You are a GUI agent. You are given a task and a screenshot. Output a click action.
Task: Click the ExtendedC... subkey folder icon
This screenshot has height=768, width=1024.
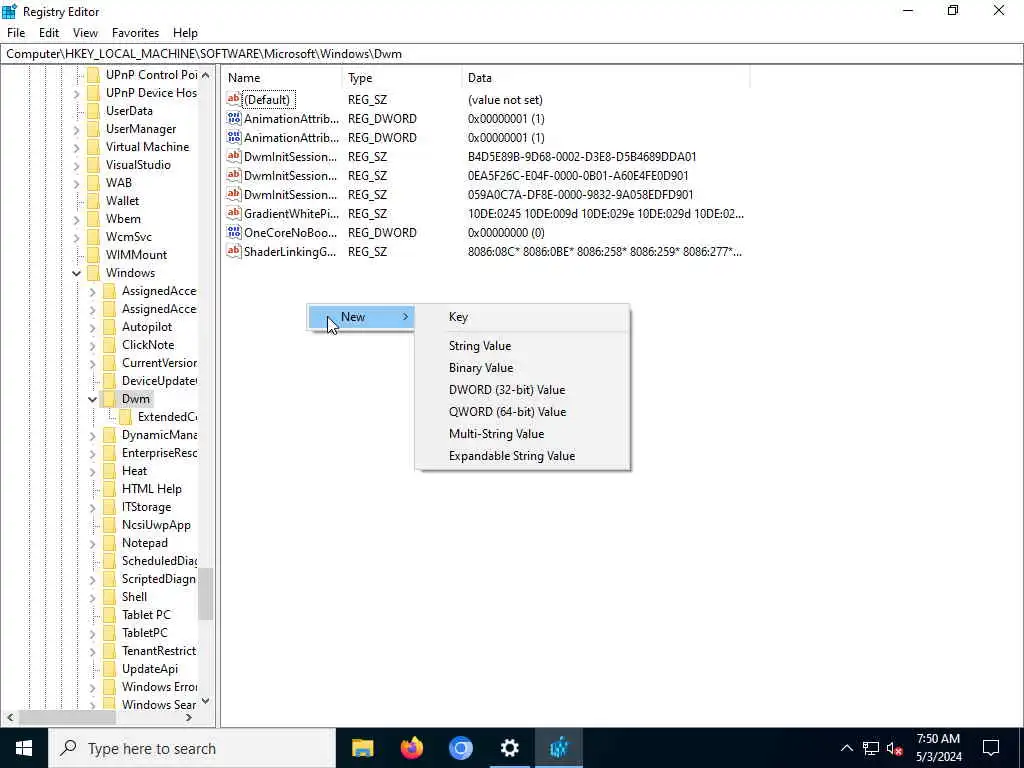pyautogui.click(x=125, y=417)
